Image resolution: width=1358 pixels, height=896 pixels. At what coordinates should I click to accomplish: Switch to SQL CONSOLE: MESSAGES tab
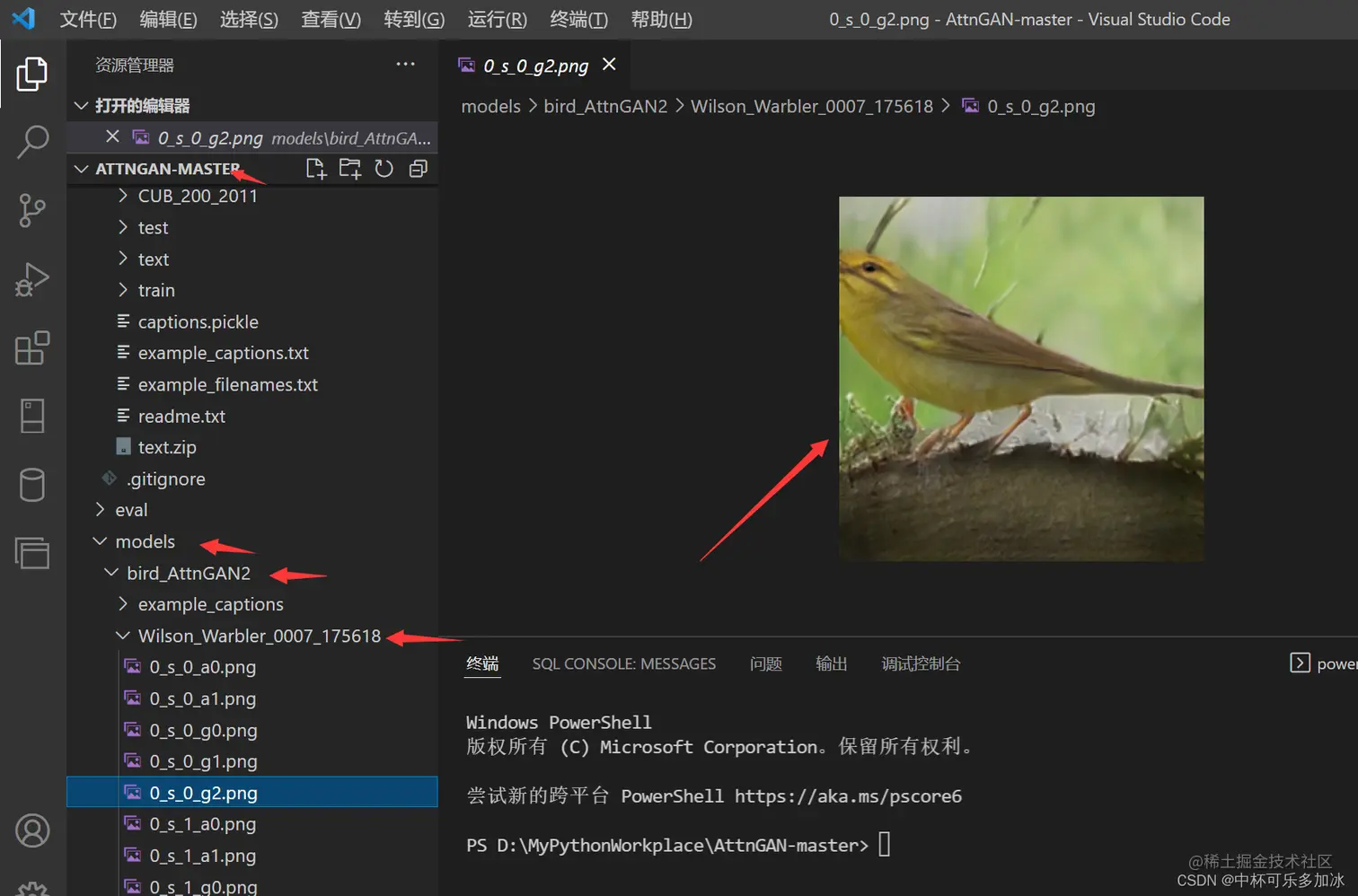coord(624,663)
